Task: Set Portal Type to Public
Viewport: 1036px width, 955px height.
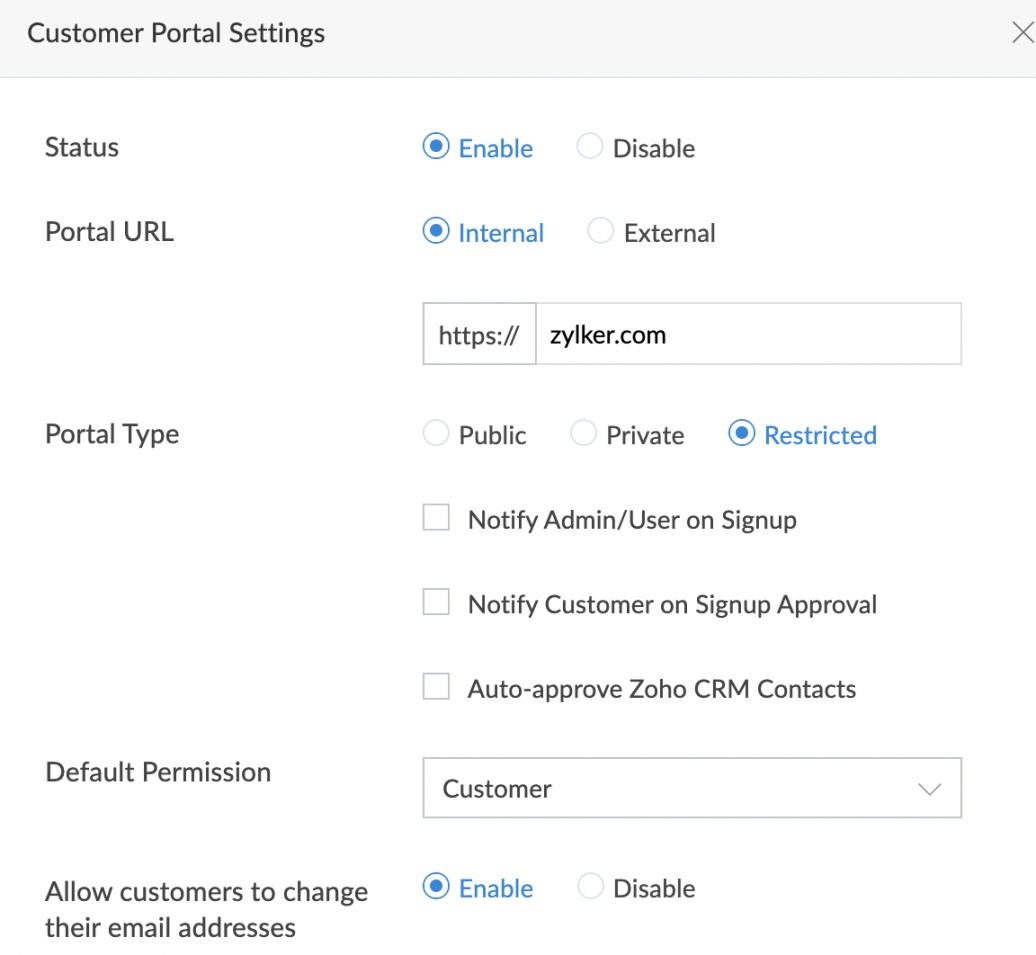Action: coord(436,434)
